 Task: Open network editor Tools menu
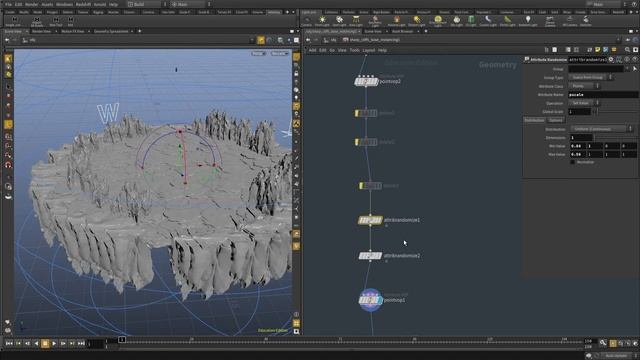[354, 50]
